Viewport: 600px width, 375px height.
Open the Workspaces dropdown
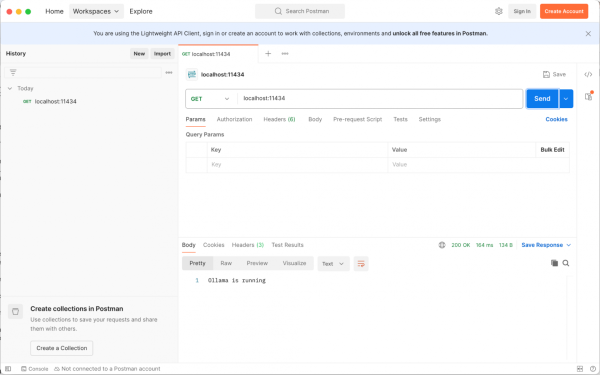click(x=96, y=11)
